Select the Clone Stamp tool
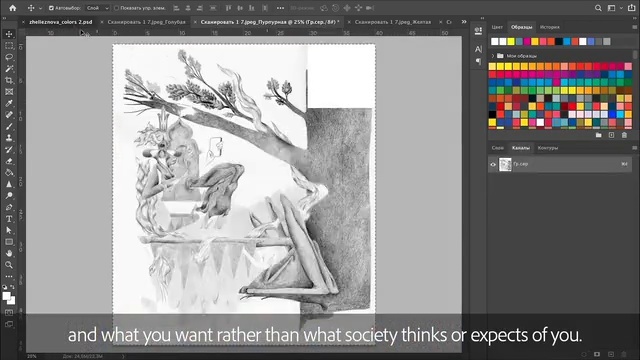The image size is (640, 360). [9, 138]
